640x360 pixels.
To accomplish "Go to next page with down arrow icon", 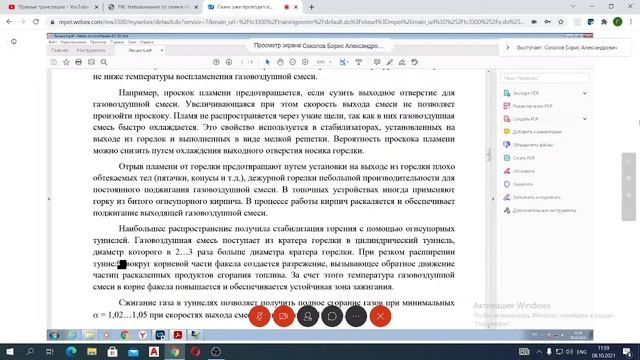I will 229,62.
